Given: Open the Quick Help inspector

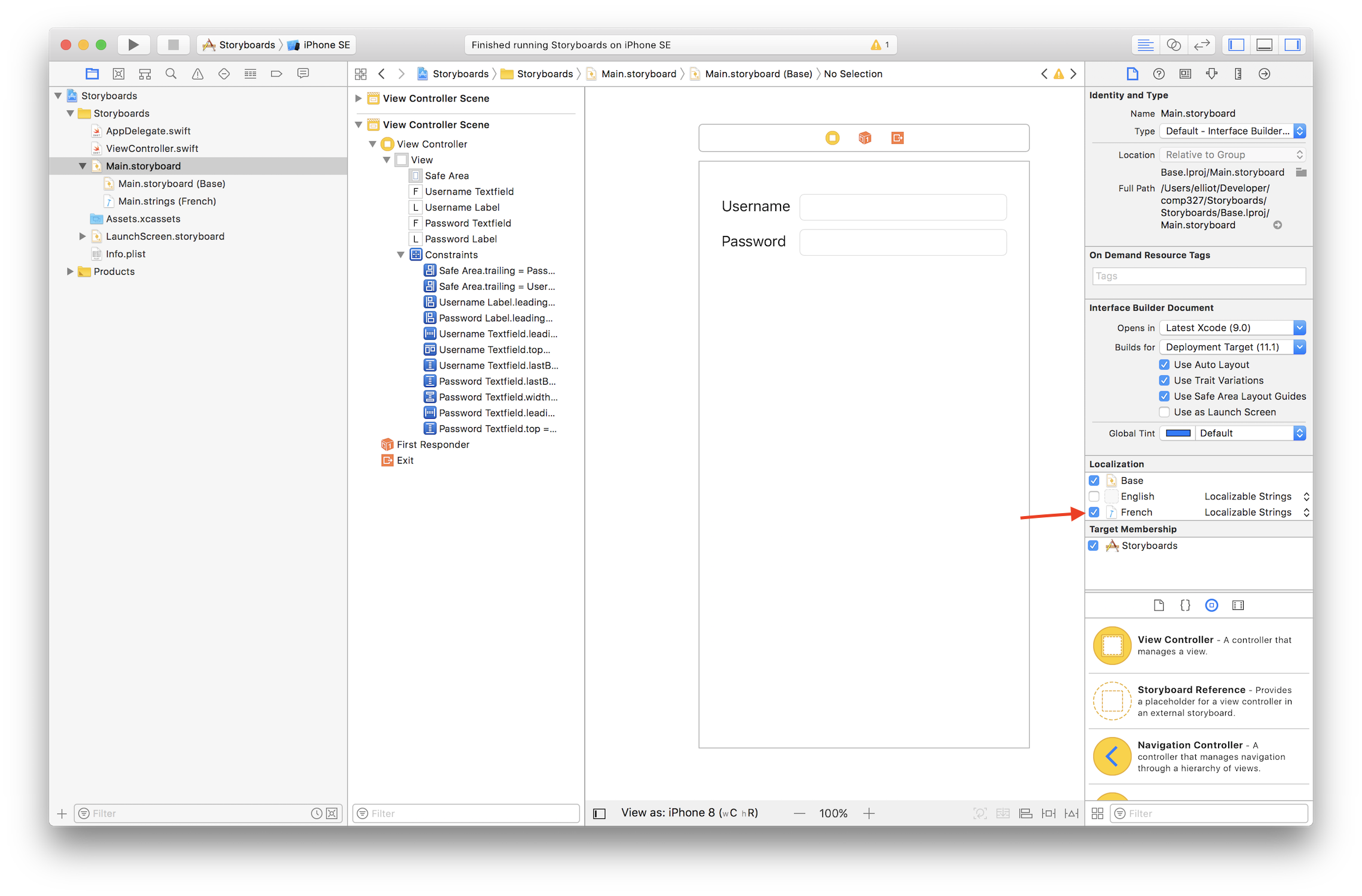Looking at the screenshot, I should [1159, 74].
